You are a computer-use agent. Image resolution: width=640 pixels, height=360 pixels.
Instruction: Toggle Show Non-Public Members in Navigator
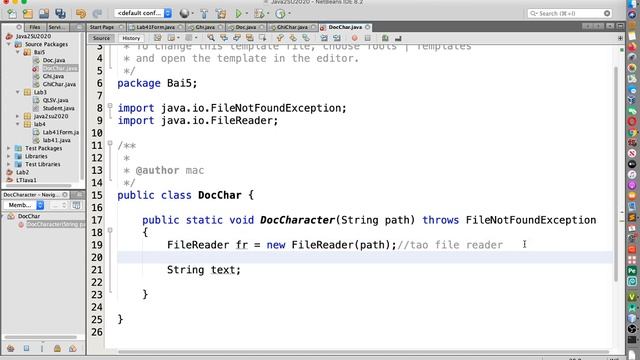[x=57, y=349]
